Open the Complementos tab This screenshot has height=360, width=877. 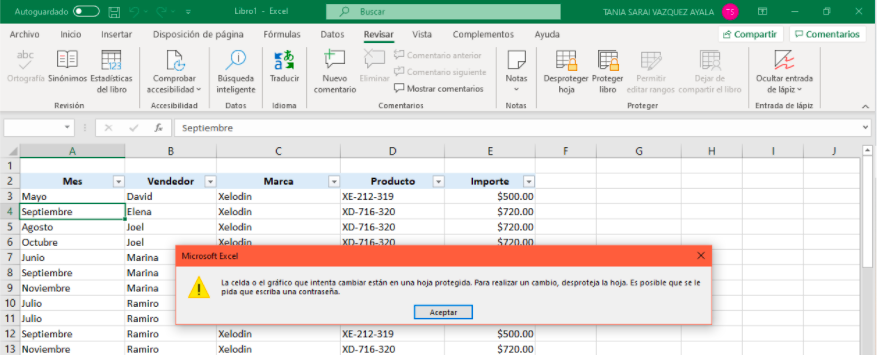point(483,34)
